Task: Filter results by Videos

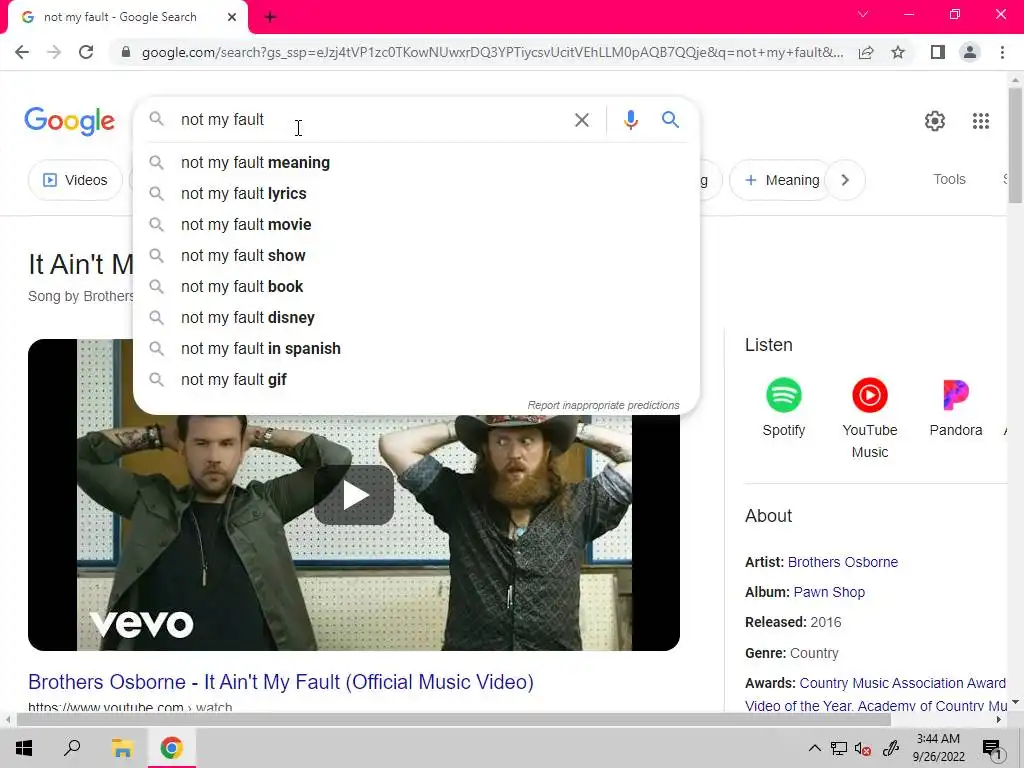Action: click(75, 180)
